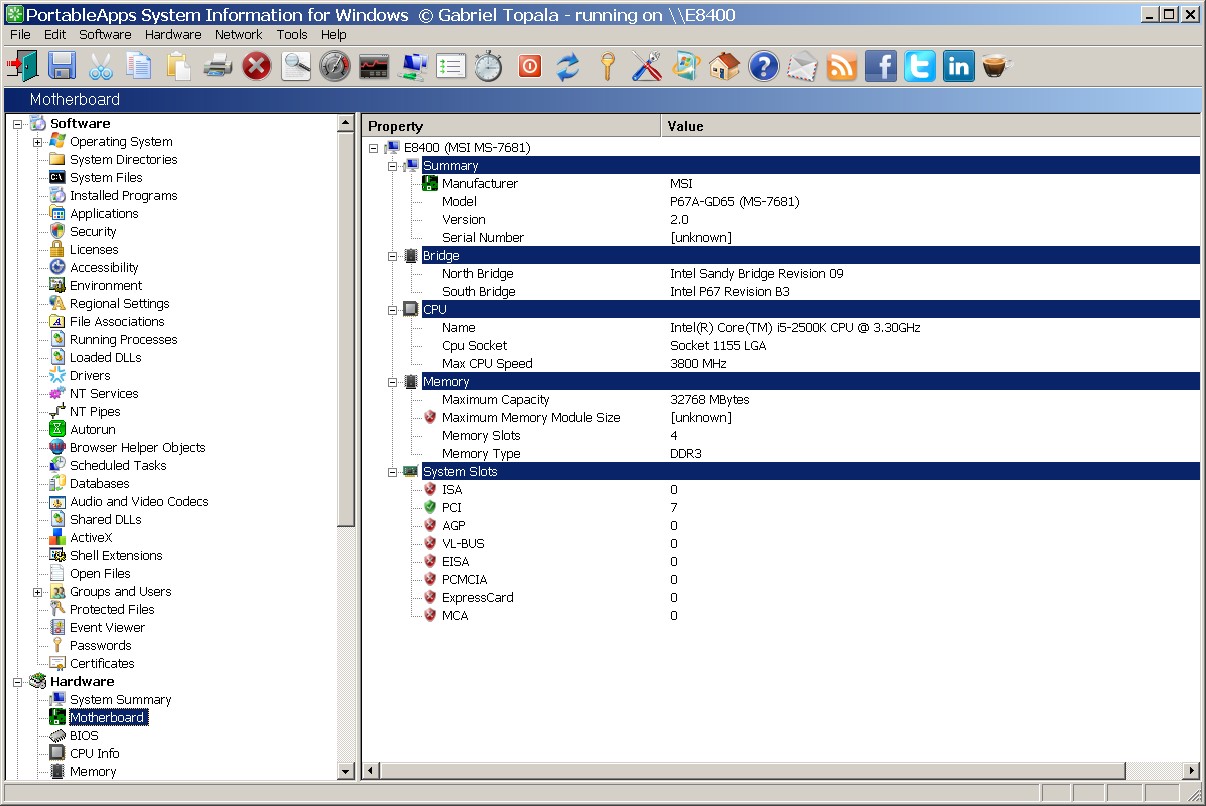Viewport: 1206px width, 806px height.
Task: Open the Network menu
Action: coord(239,34)
